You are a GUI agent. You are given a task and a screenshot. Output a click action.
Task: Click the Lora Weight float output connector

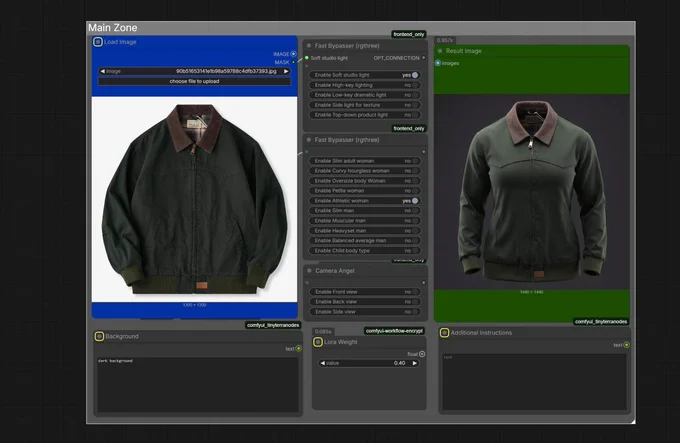click(422, 354)
